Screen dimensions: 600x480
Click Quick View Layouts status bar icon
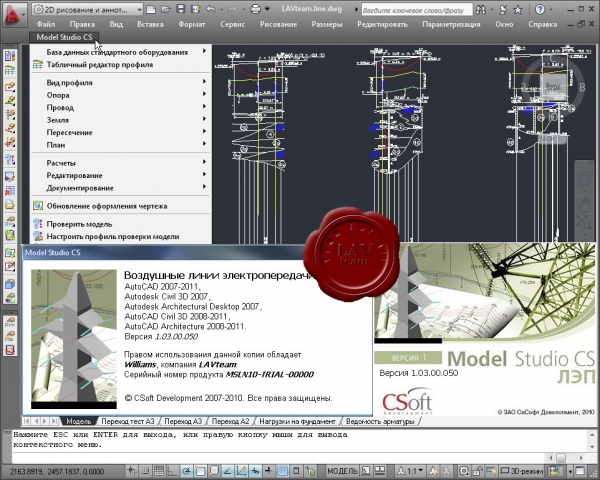point(367,470)
